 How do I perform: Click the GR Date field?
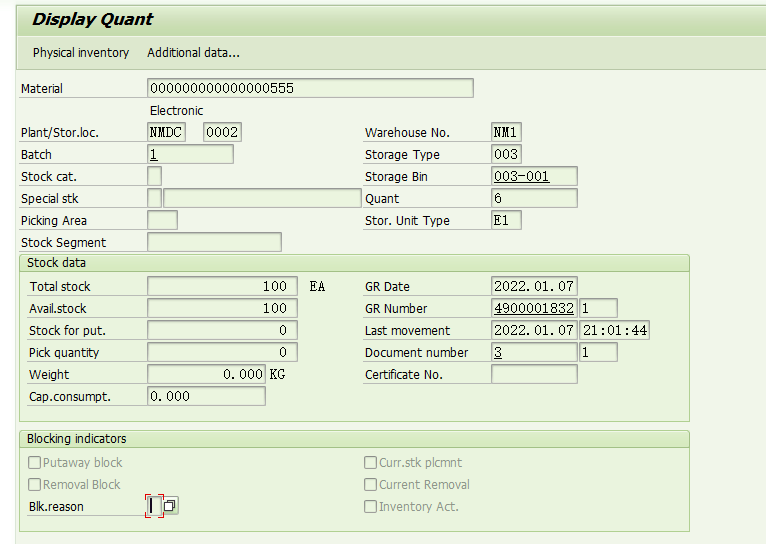(x=534, y=286)
